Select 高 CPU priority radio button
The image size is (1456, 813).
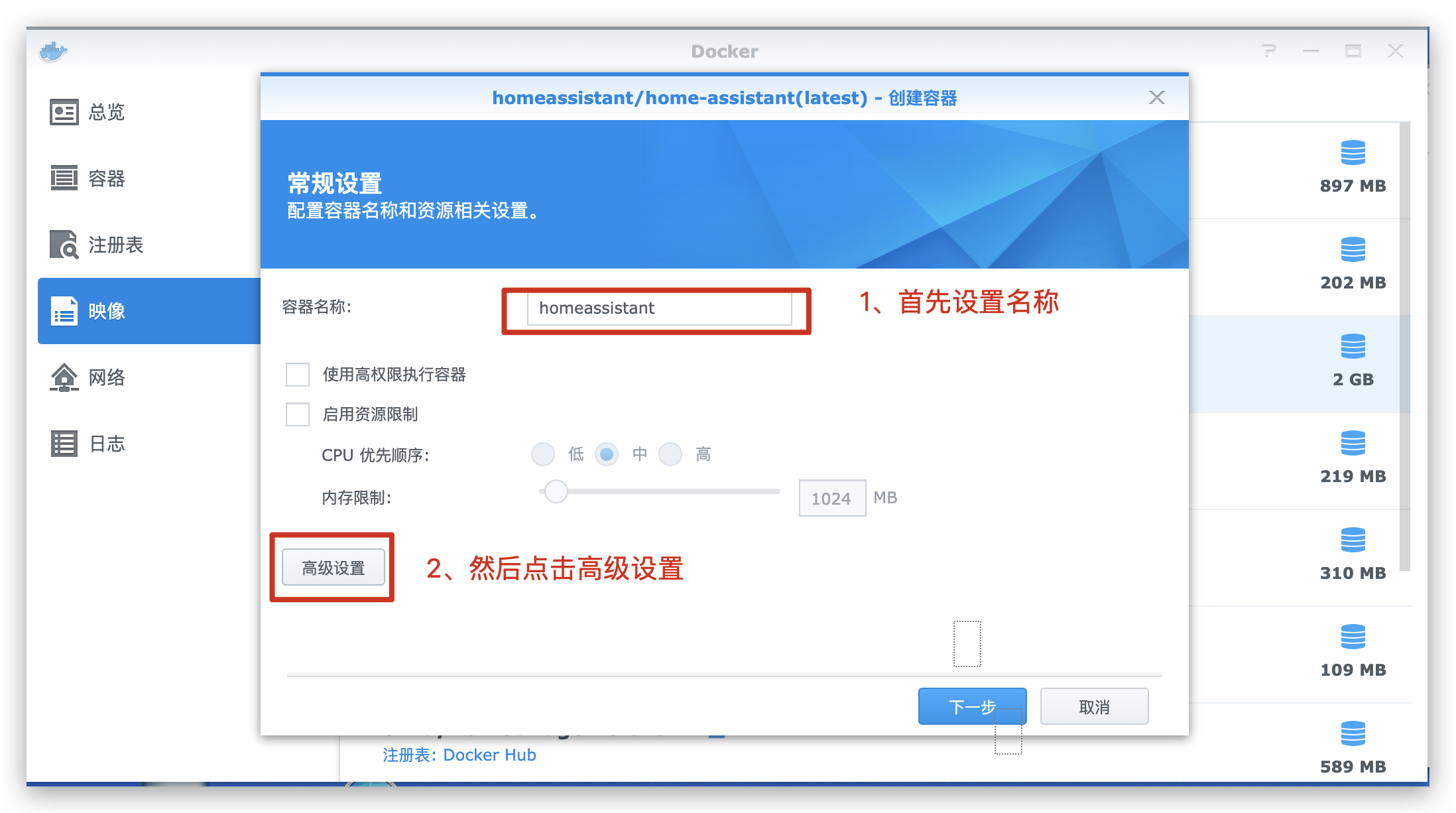(x=670, y=454)
